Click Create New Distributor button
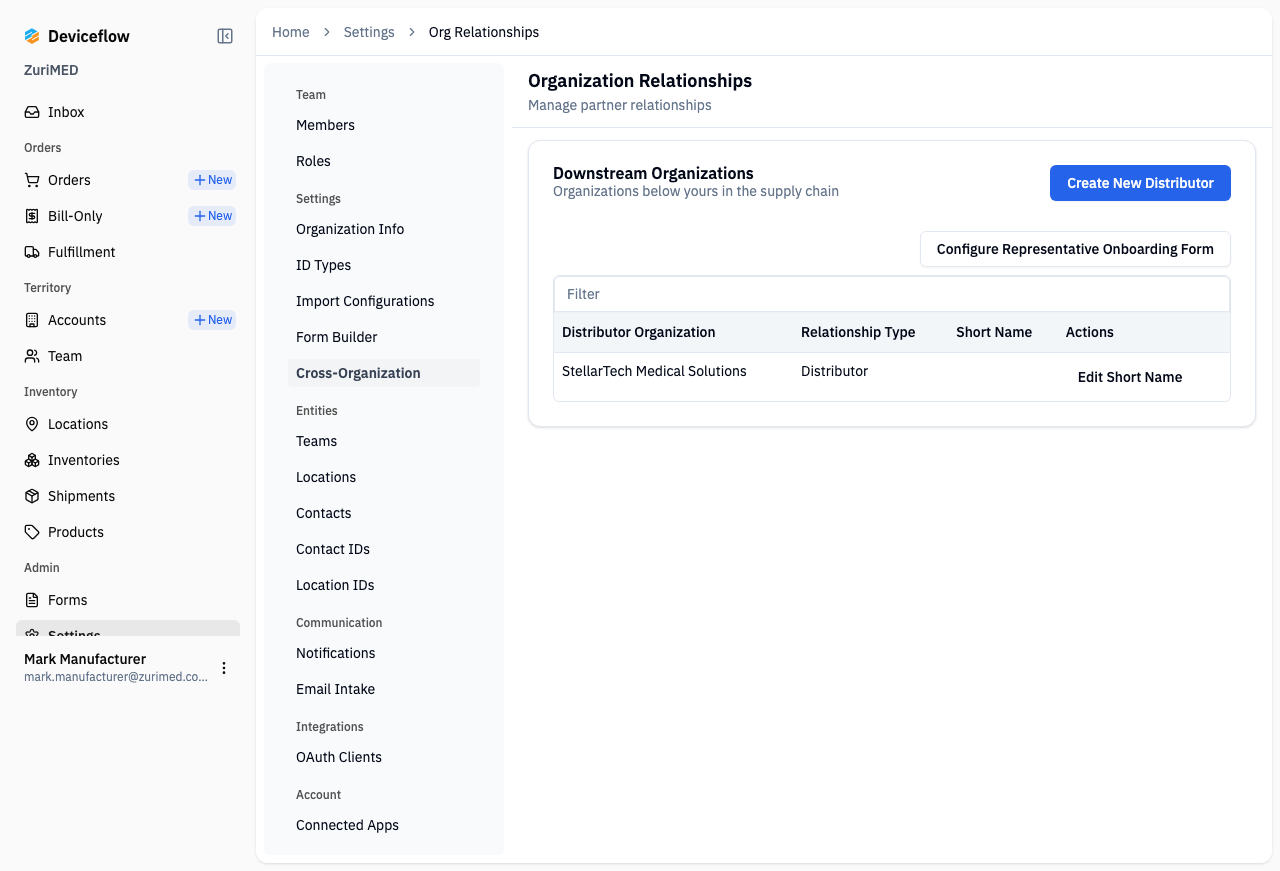The image size is (1280, 871). tap(1140, 183)
